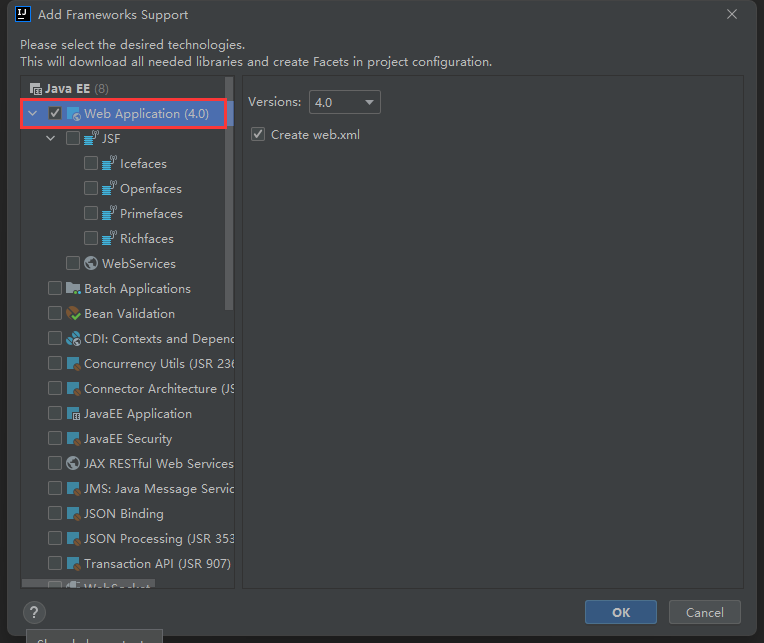The width and height of the screenshot is (764, 643).
Task: Click the JavaEE Security icon
Action: click(73, 438)
